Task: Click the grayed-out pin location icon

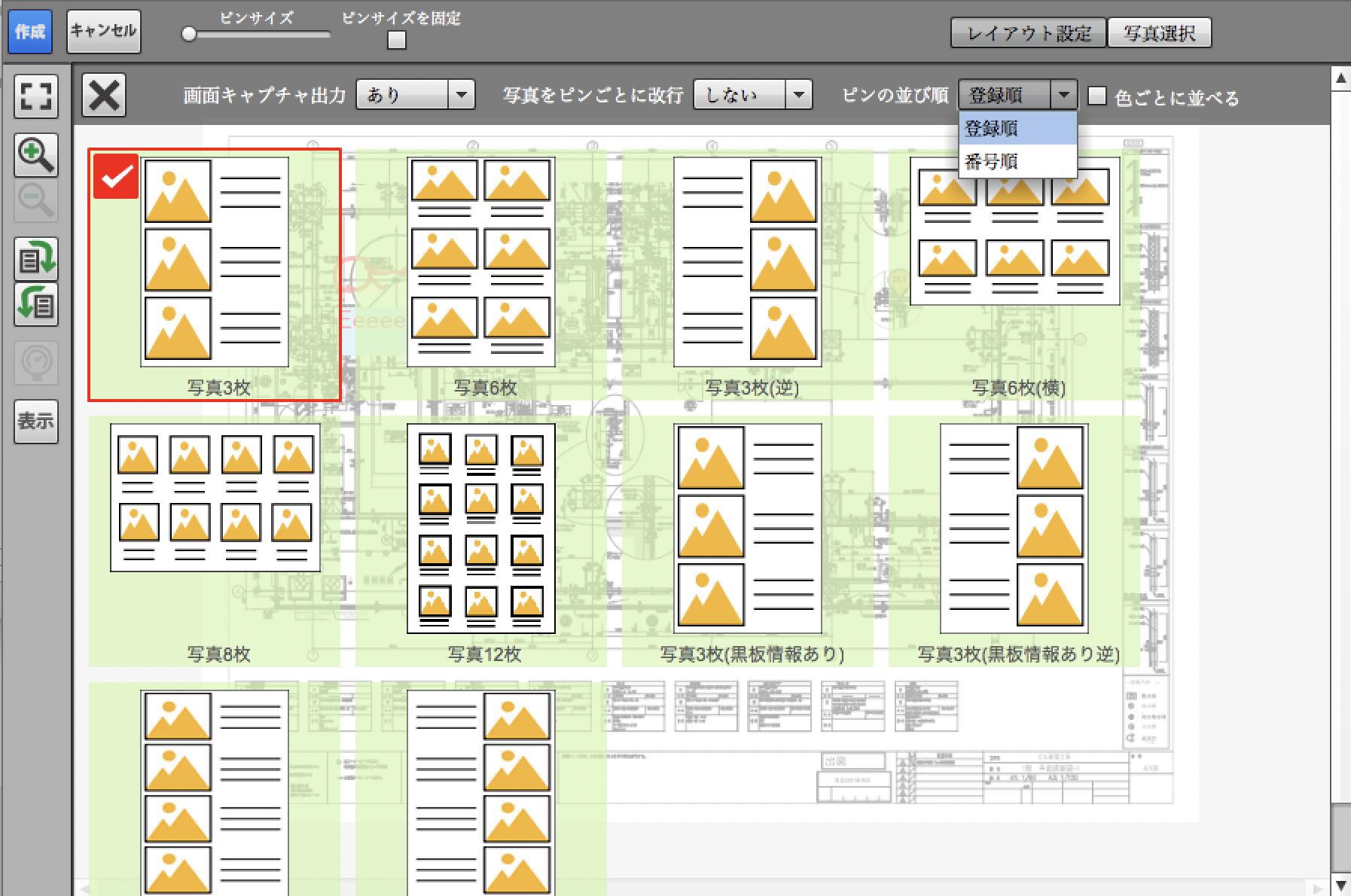Action: click(x=35, y=363)
